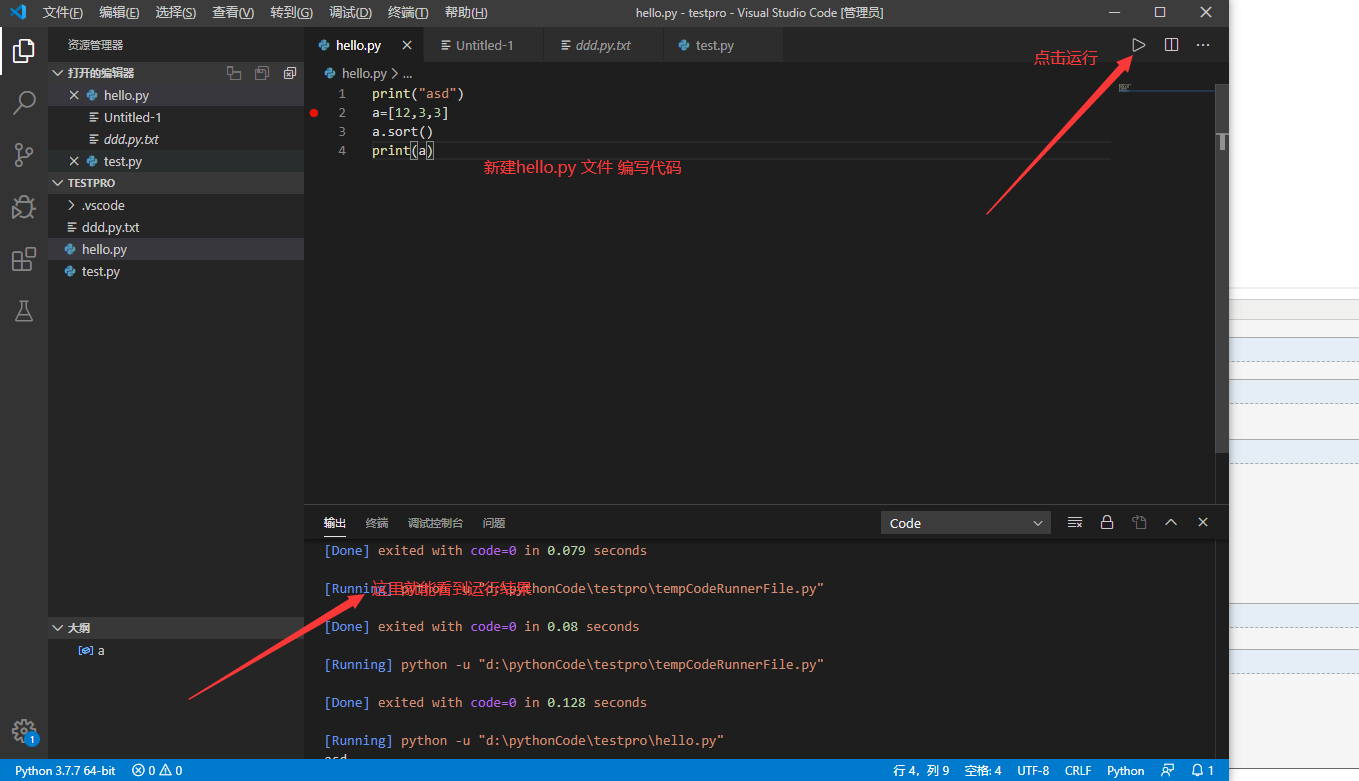1359x781 pixels.
Task: Maximize the bottom panel size
Action: [x=1171, y=522]
